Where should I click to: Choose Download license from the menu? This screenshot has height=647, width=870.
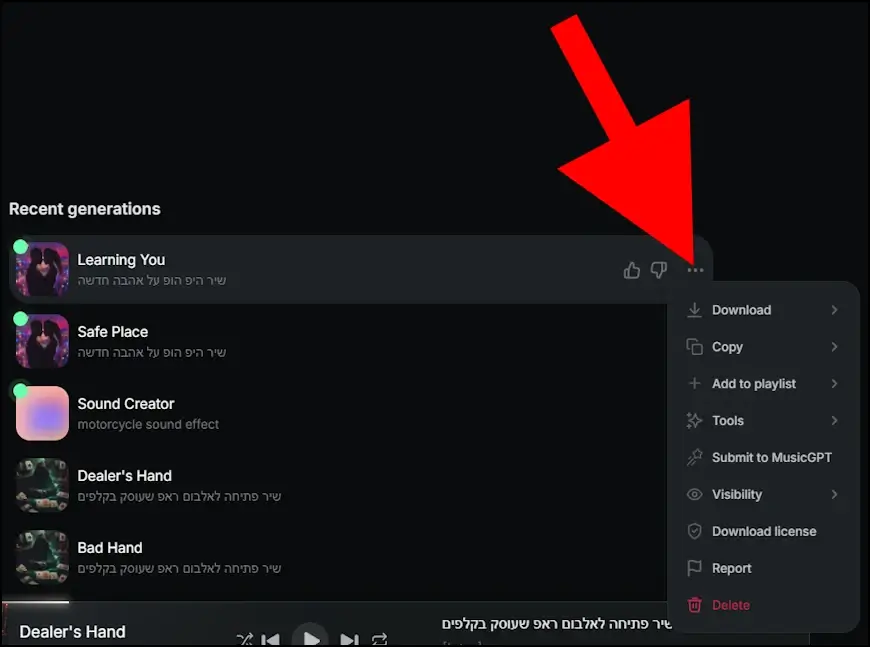point(764,531)
